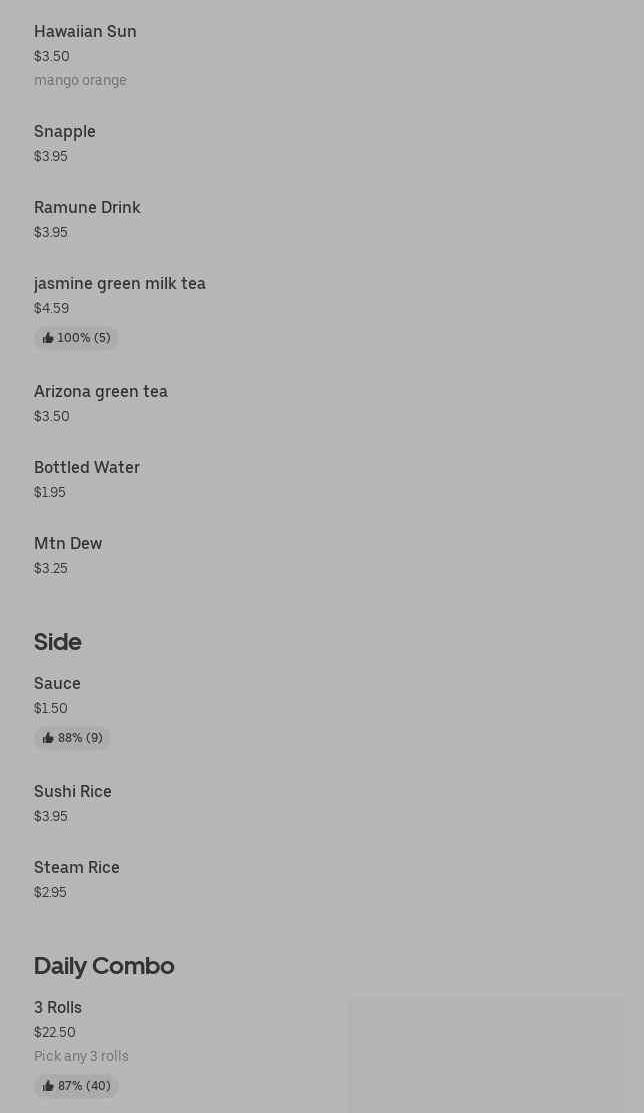Open the 3 Rolls combo title
This screenshot has height=1113, width=644.
click(x=58, y=1008)
